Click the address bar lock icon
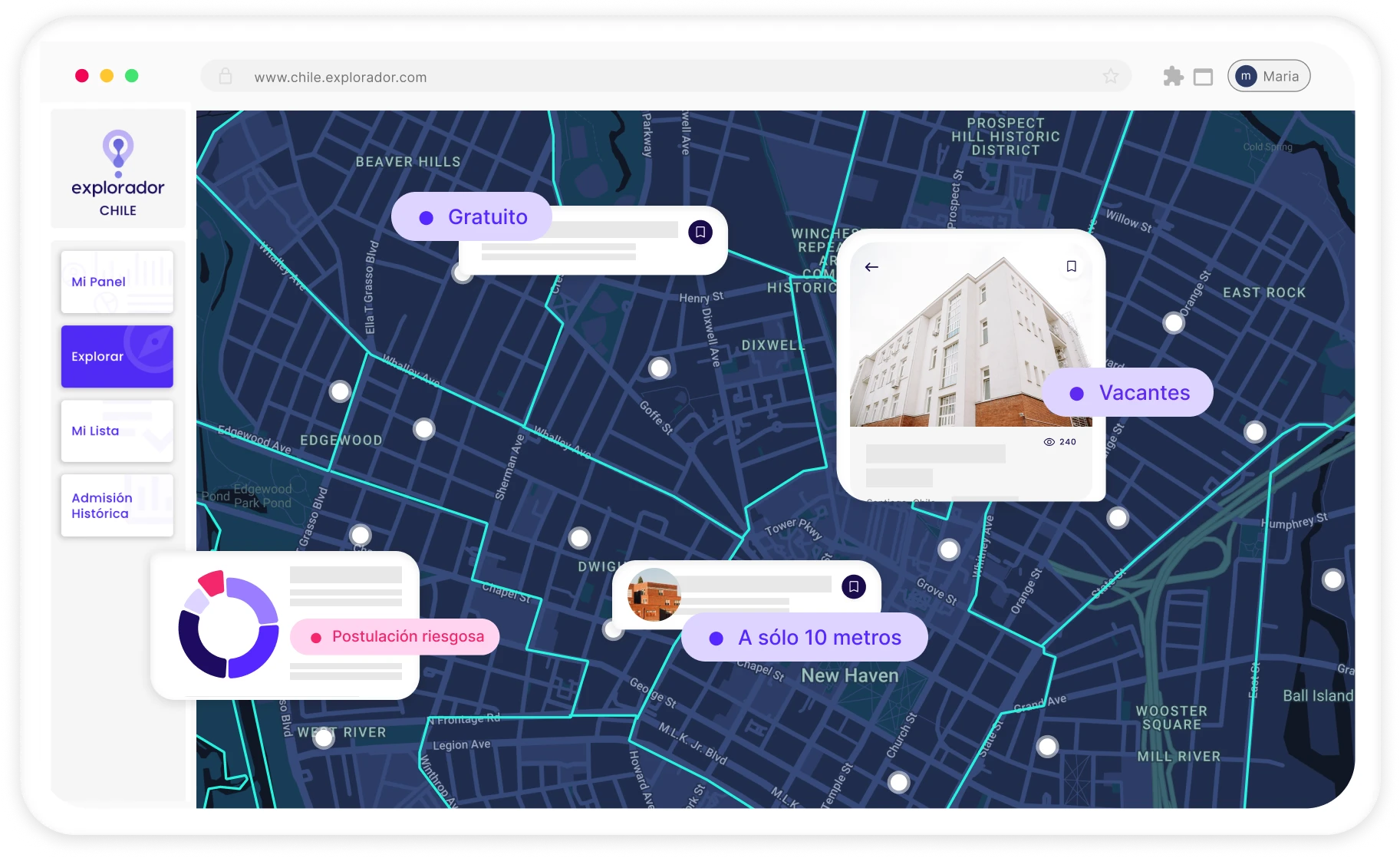 226,76
